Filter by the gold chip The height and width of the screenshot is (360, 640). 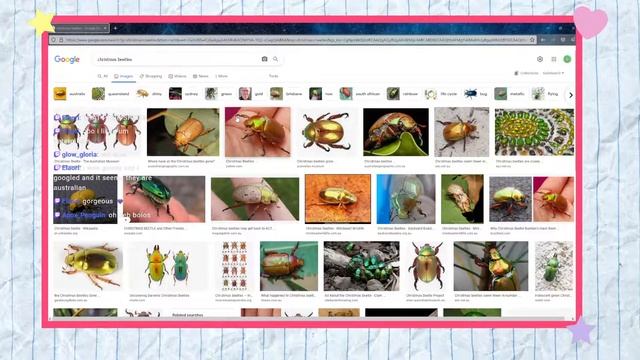tap(251, 93)
